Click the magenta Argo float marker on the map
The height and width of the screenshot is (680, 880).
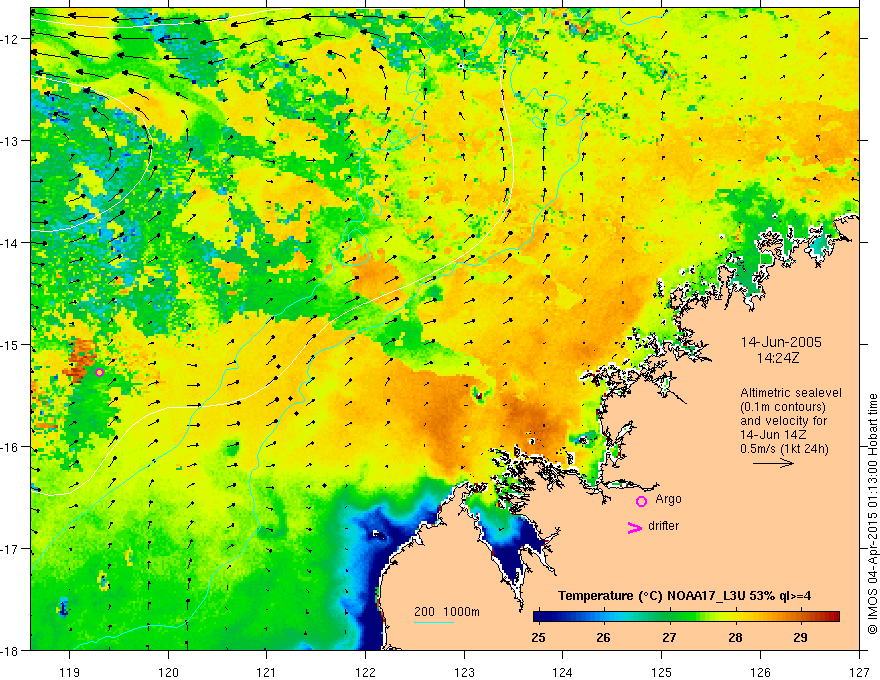(x=99, y=373)
